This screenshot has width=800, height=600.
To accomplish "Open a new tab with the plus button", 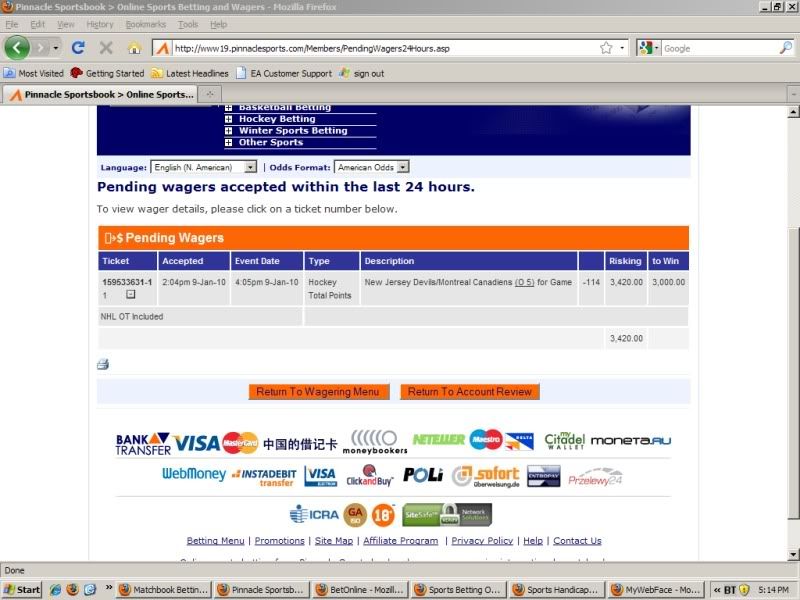I will 210,94.
